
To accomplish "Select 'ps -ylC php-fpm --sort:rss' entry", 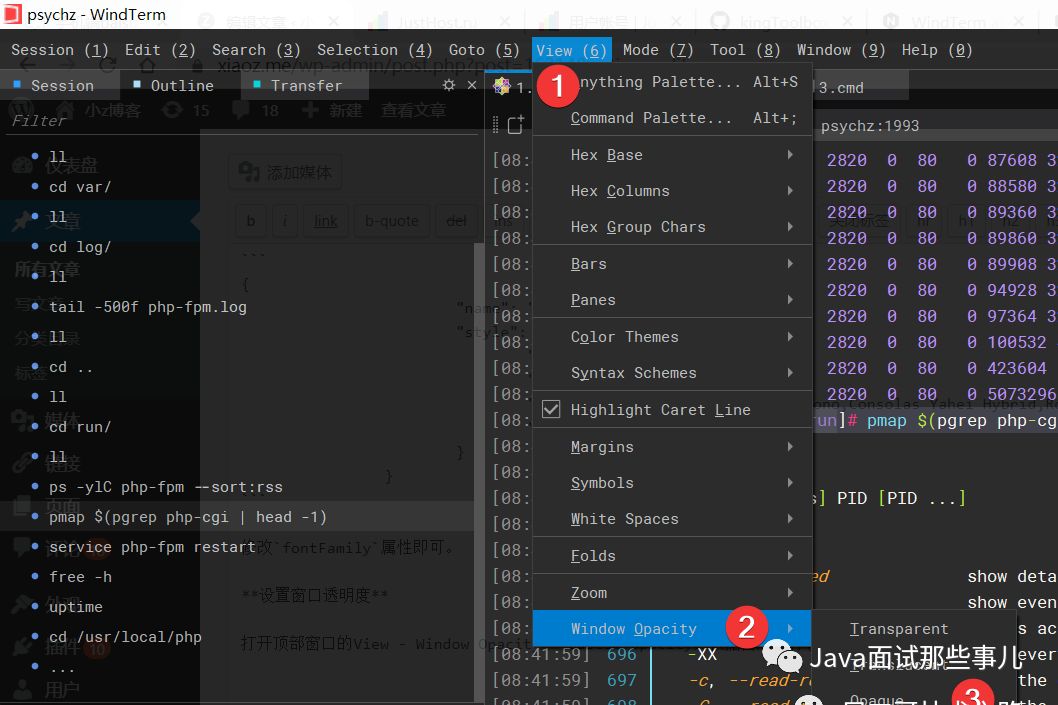I will coord(165,487).
